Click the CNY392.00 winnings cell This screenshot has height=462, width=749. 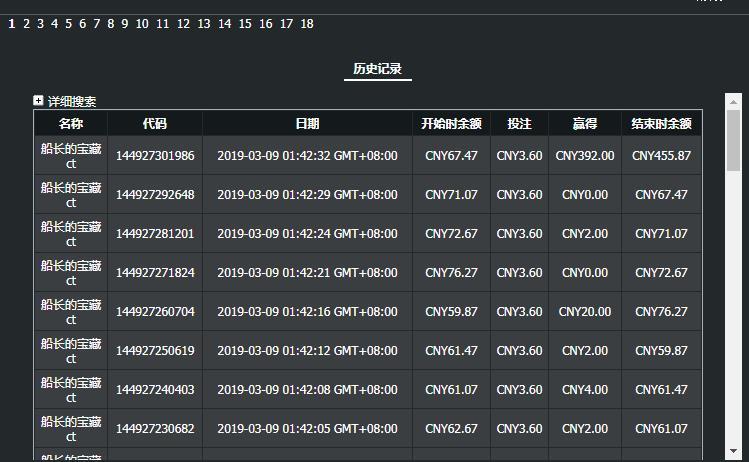(584, 156)
